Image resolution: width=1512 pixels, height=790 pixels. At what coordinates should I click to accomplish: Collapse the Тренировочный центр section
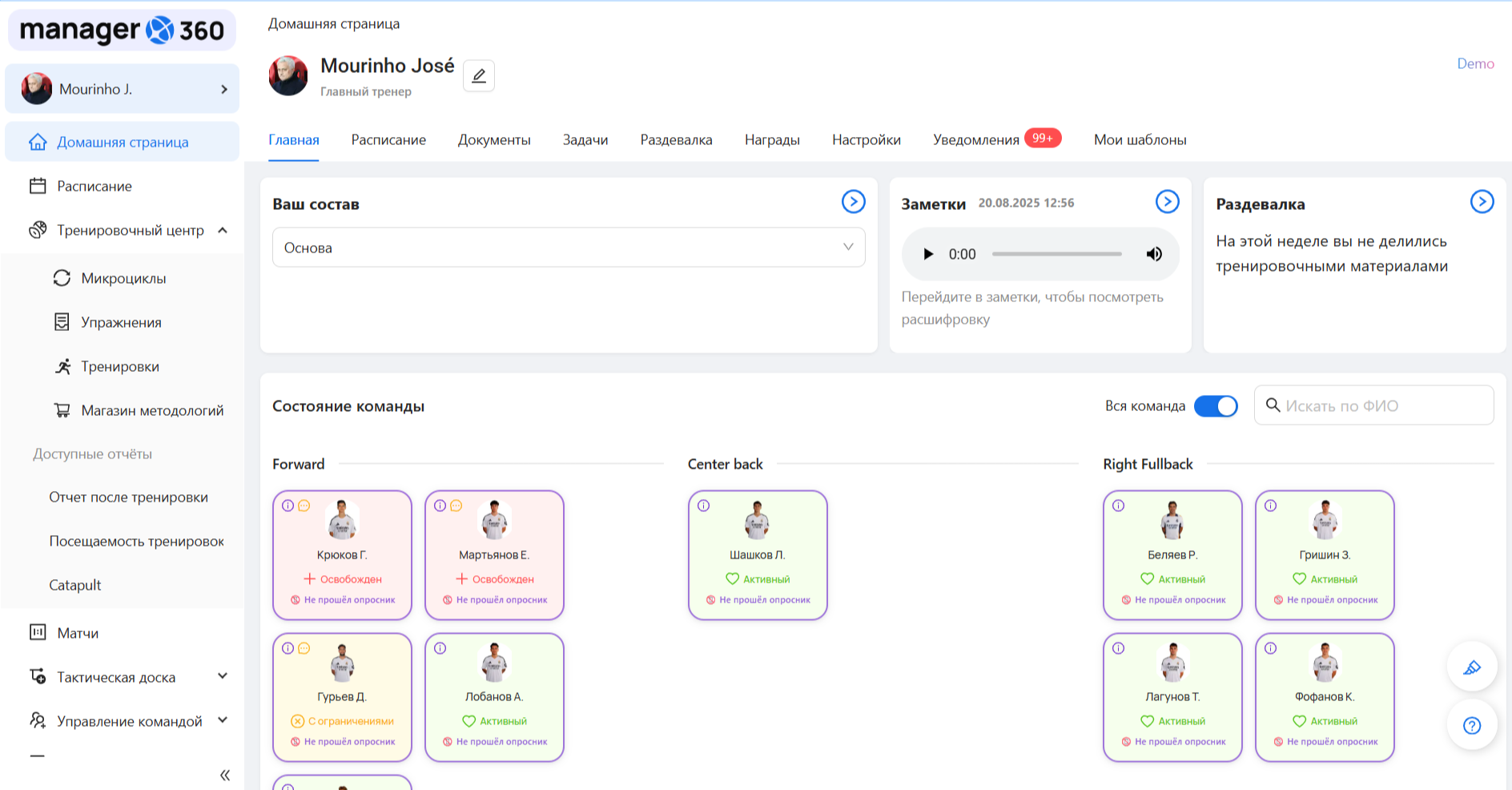pos(222,230)
